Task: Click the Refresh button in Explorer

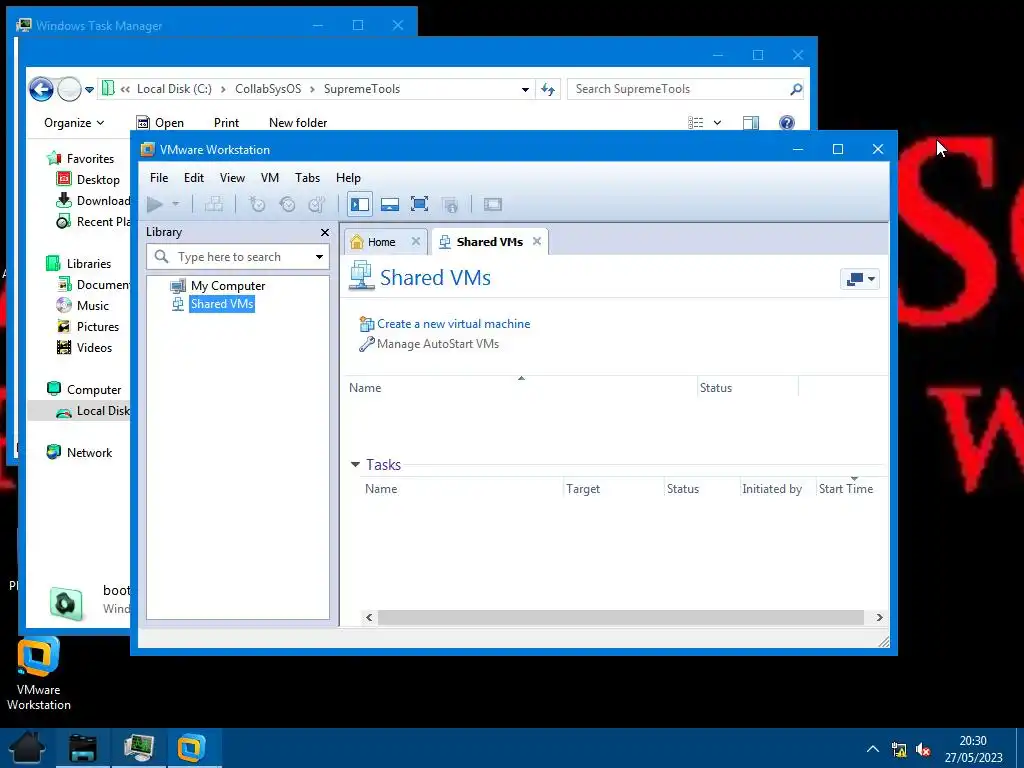Action: pyautogui.click(x=548, y=89)
